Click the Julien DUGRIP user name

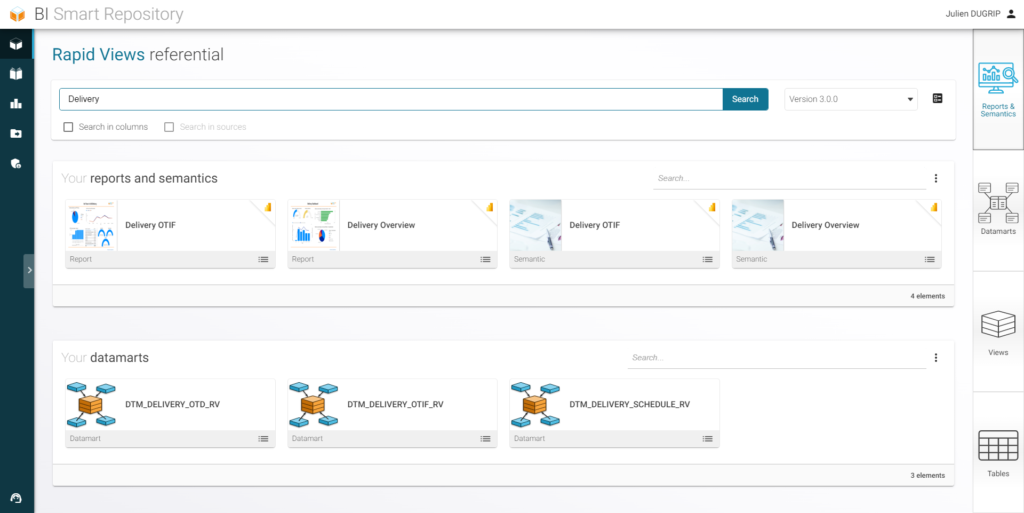[x=974, y=14]
